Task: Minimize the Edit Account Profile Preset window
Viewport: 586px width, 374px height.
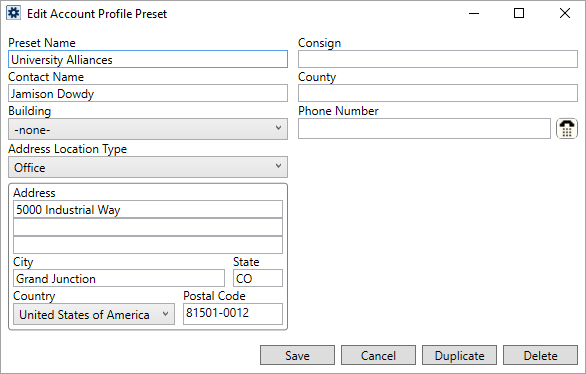Action: click(x=474, y=13)
